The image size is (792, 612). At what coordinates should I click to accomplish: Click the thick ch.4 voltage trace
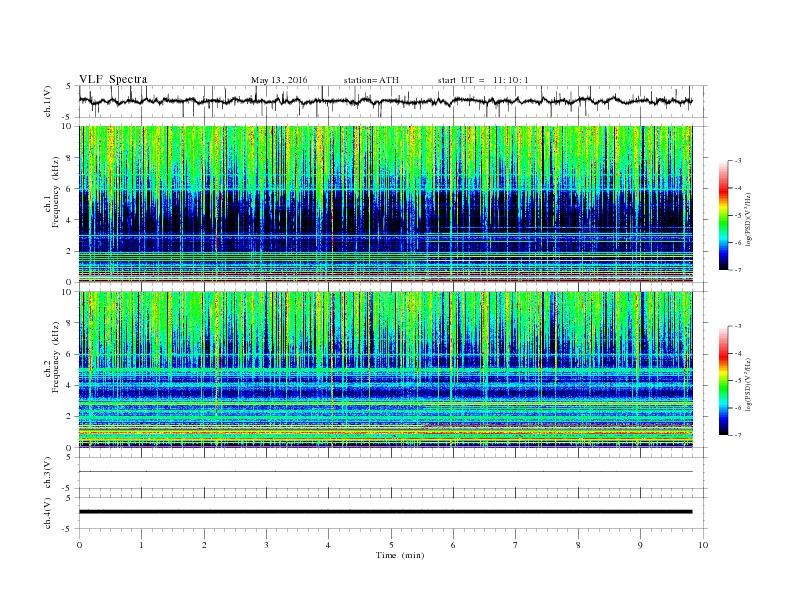point(385,512)
